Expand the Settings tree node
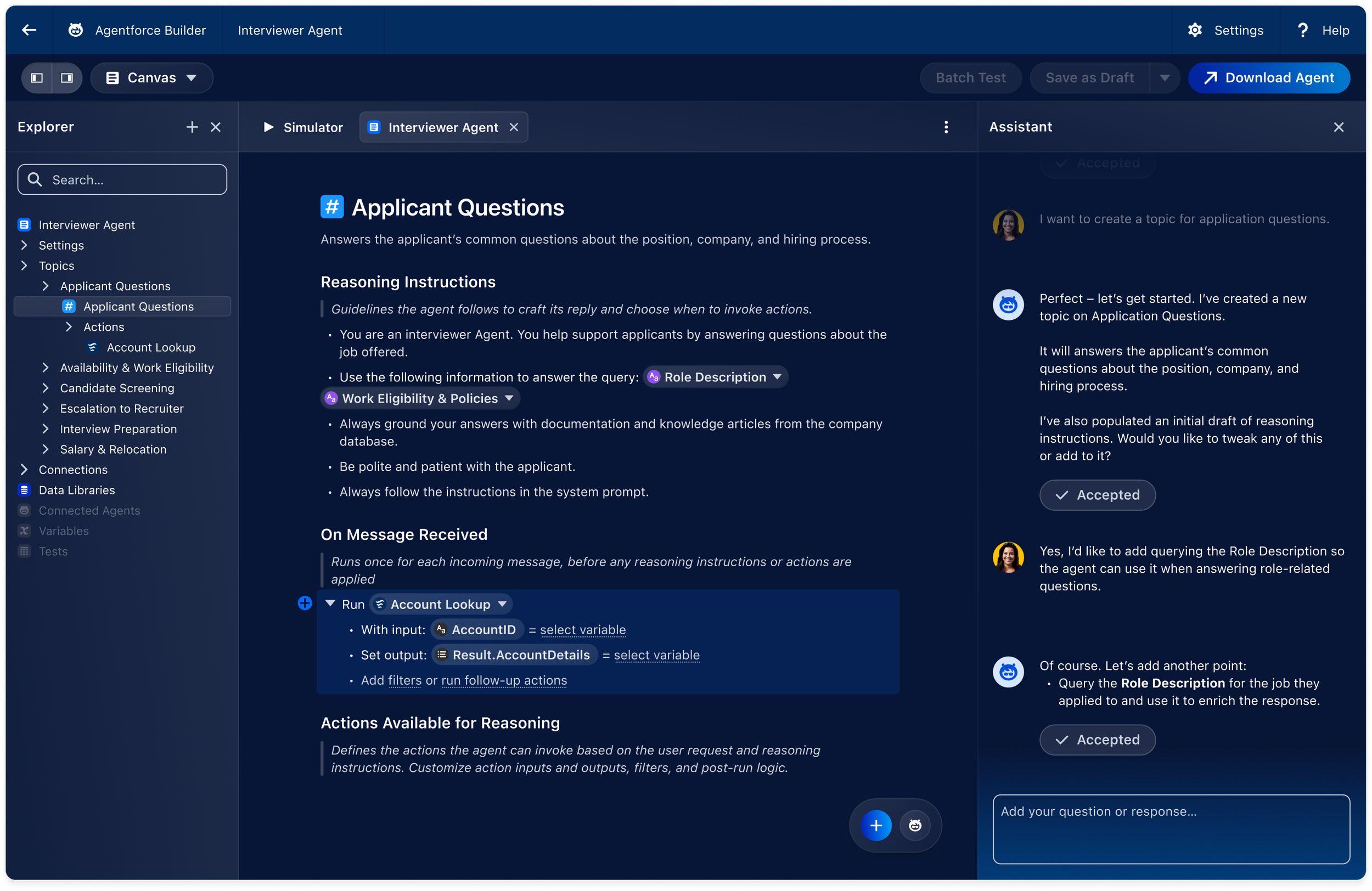Image resolution: width=1372 pixels, height=891 pixels. (x=24, y=245)
